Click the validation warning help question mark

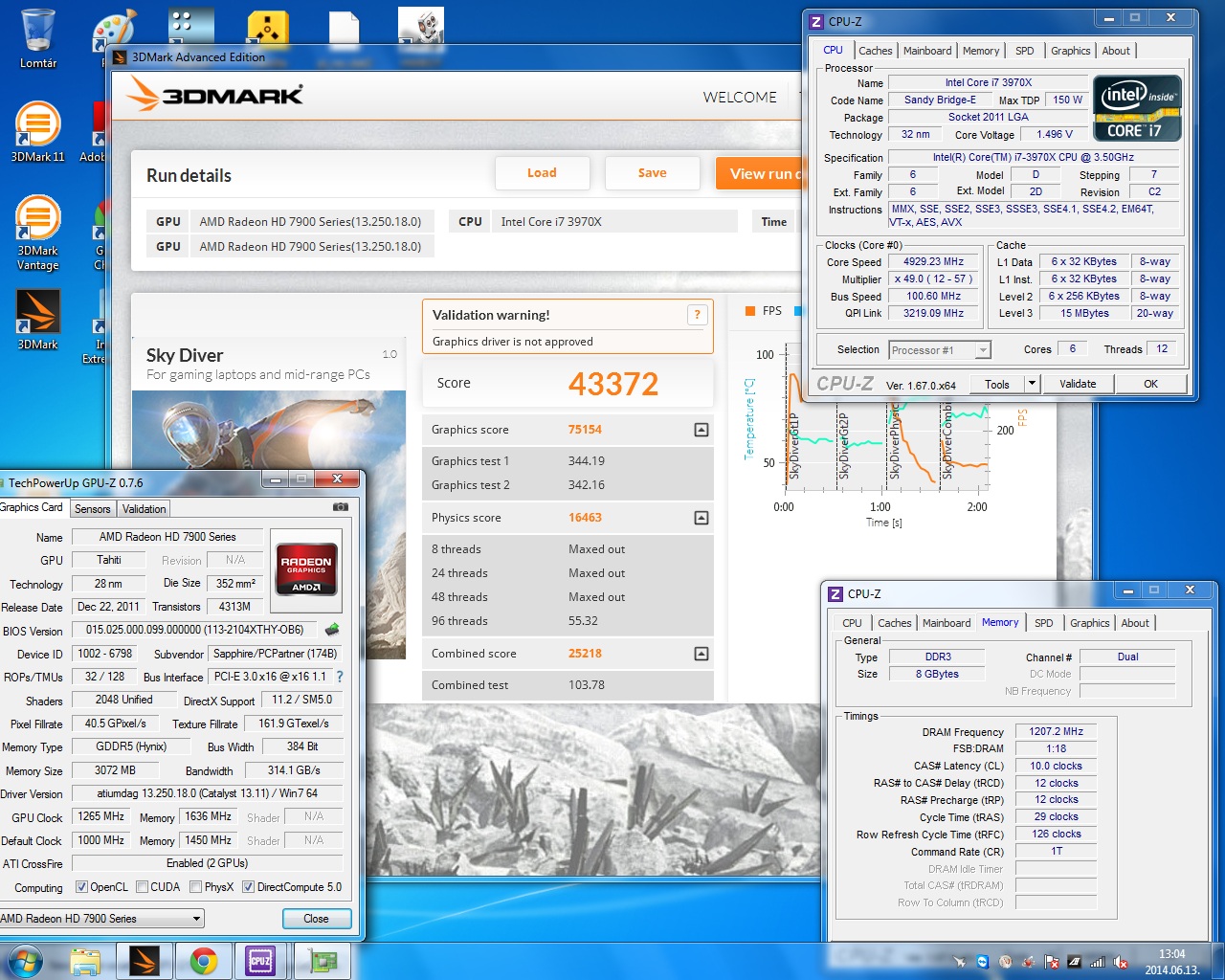click(x=698, y=314)
